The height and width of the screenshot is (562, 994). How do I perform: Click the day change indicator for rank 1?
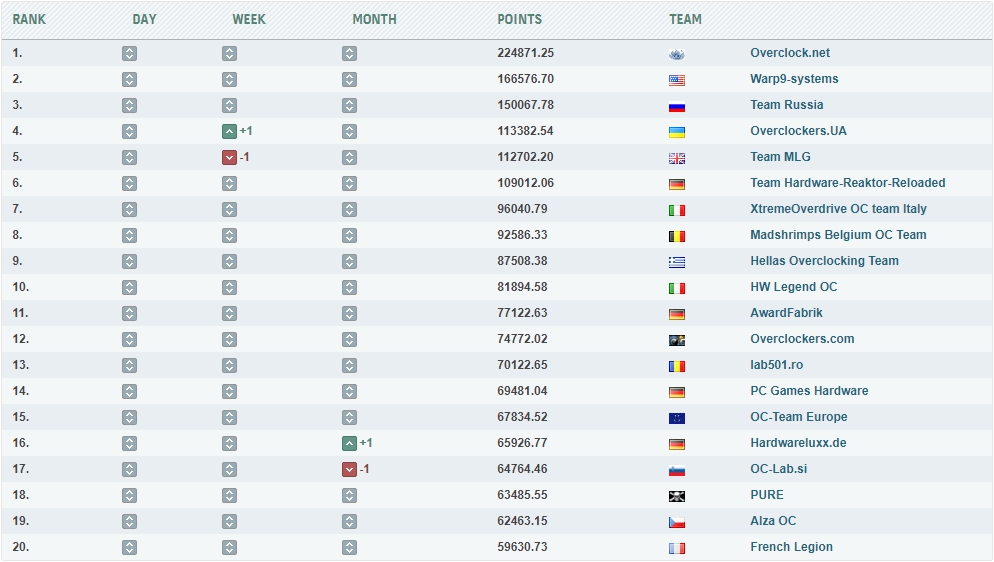click(129, 53)
